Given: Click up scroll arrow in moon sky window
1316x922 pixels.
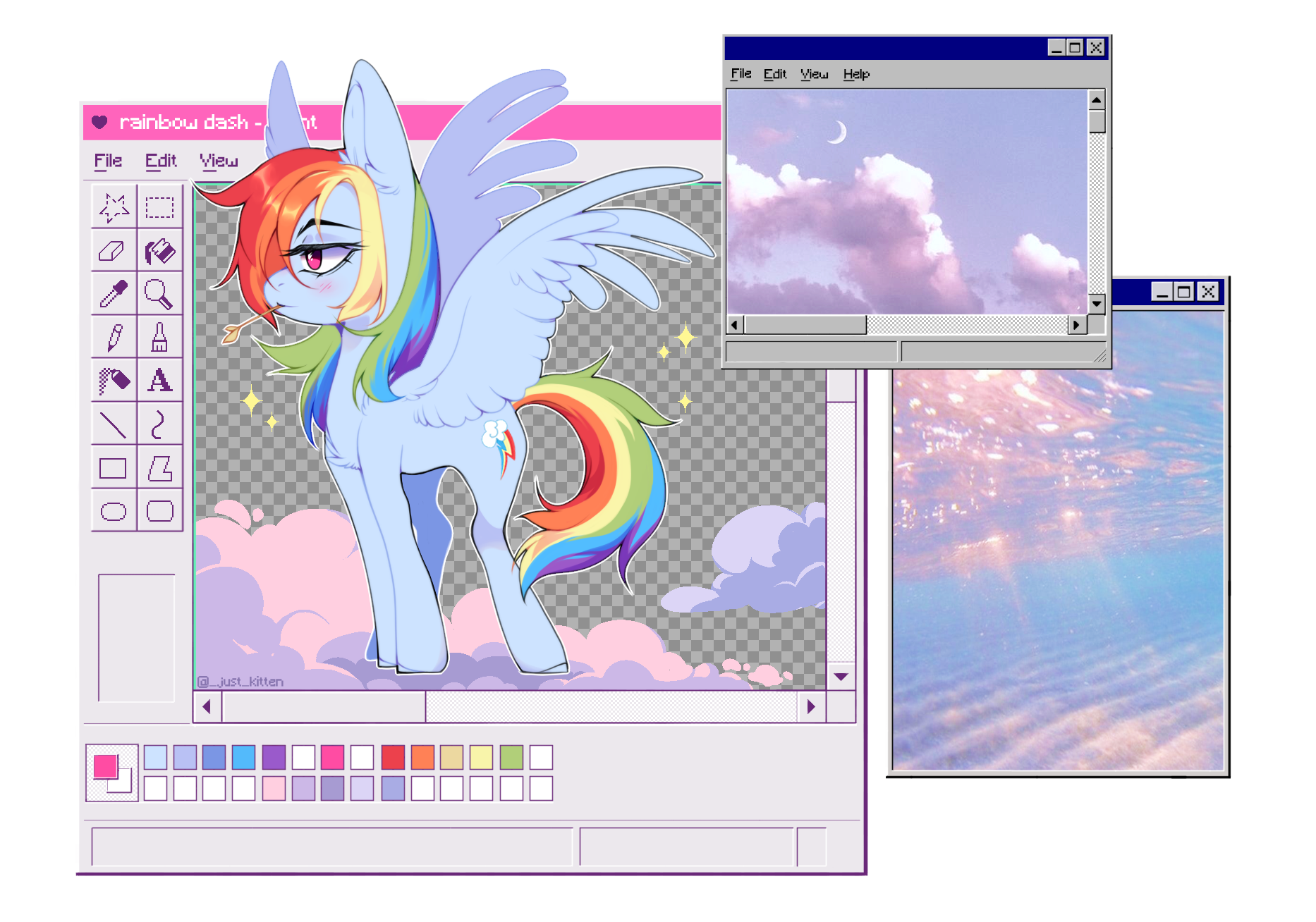Looking at the screenshot, I should (x=1096, y=100).
